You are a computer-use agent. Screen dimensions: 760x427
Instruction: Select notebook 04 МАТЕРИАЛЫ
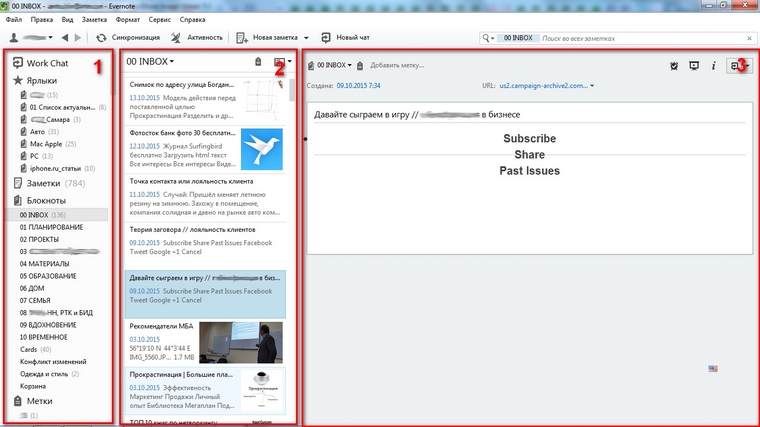tap(44, 264)
